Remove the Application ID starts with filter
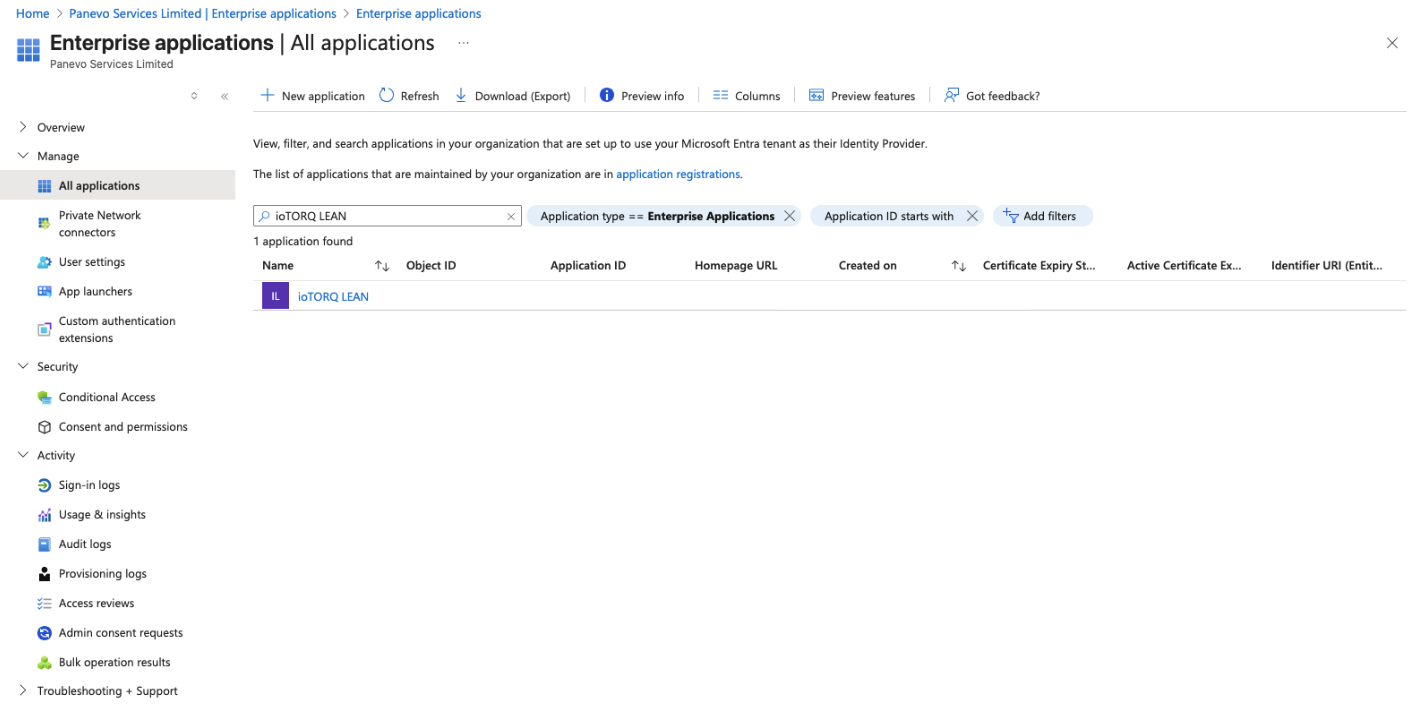The height and width of the screenshot is (722, 1418). [x=972, y=216]
